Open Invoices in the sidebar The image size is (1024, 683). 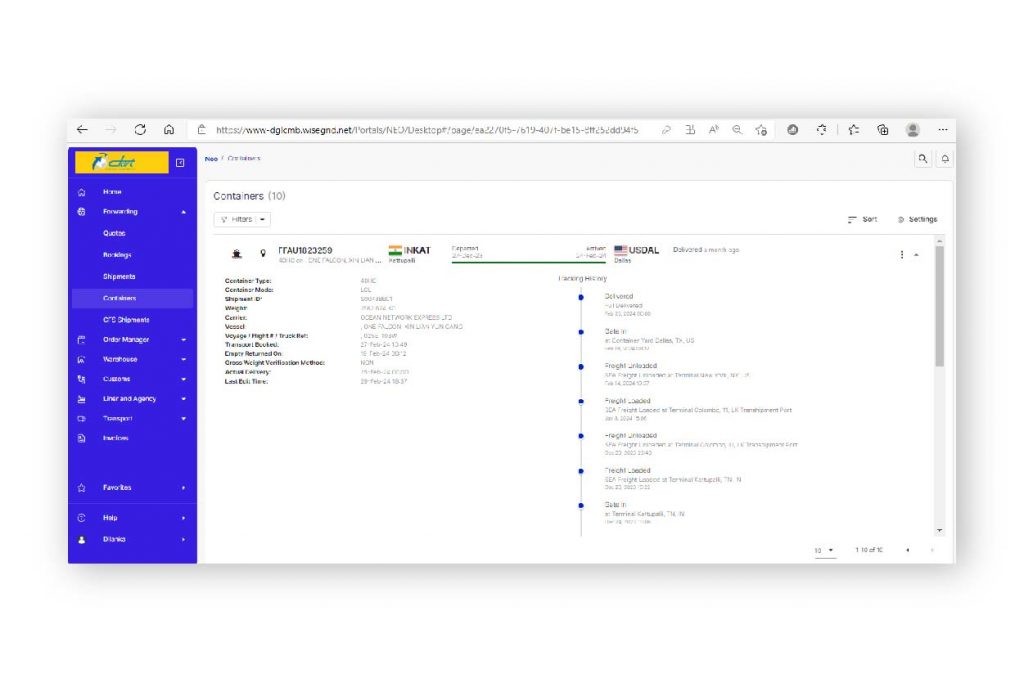pos(115,438)
